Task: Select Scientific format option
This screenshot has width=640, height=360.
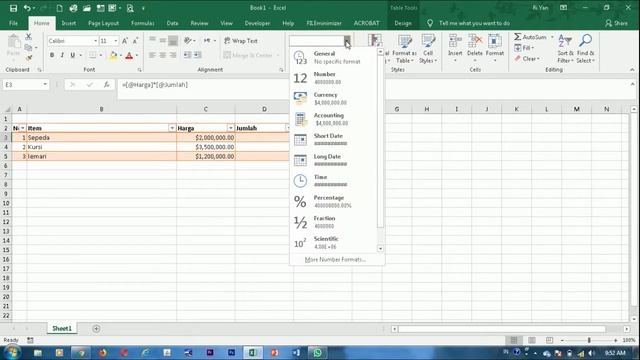Action: [333, 243]
